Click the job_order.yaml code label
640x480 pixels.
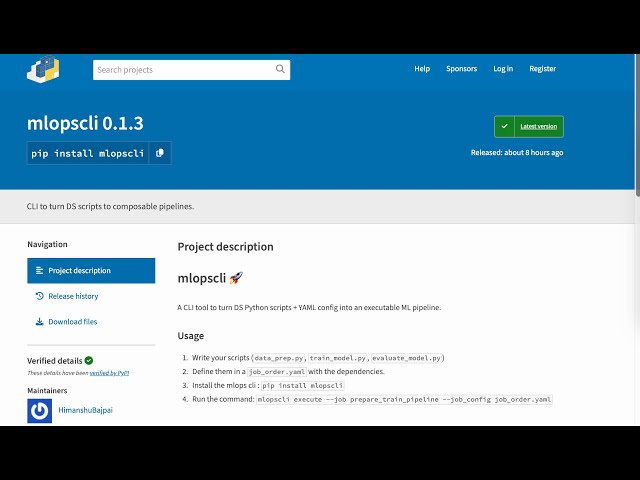tap(277, 372)
